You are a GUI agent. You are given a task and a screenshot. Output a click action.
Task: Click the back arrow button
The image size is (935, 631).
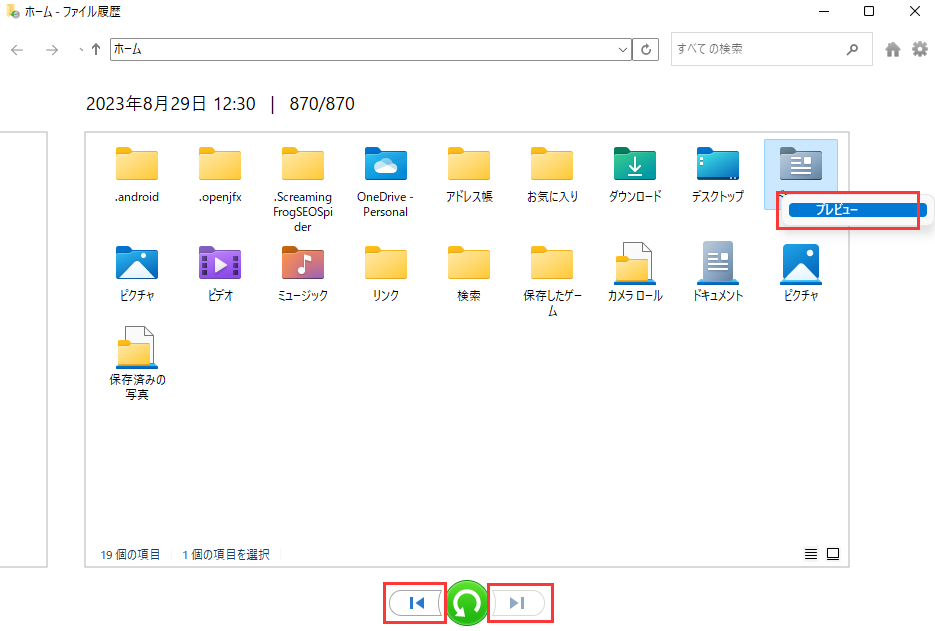pyautogui.click(x=17, y=49)
